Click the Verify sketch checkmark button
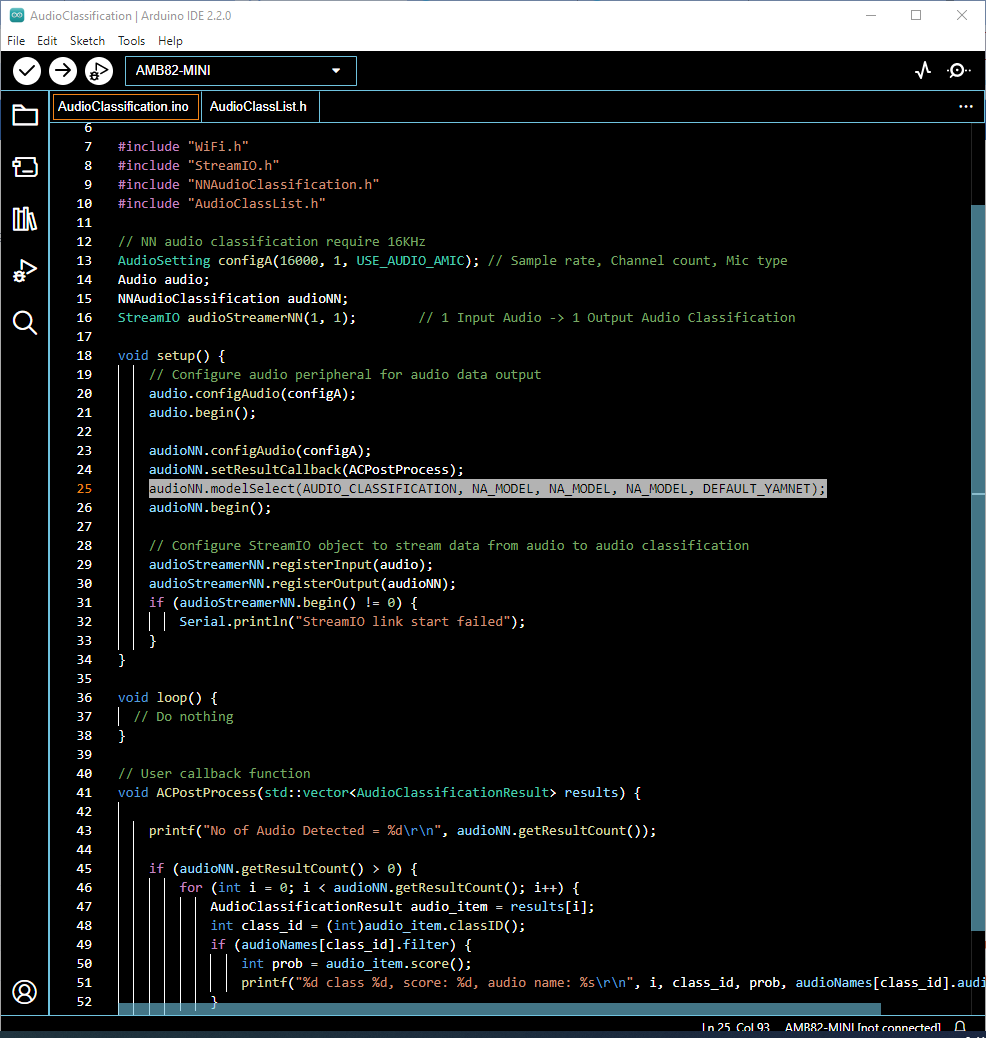This screenshot has width=986, height=1038. [x=27, y=70]
